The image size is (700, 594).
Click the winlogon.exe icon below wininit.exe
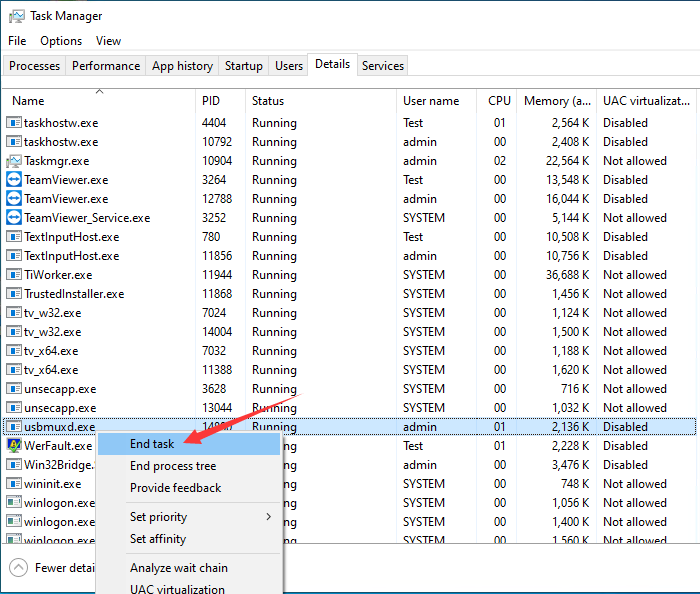(x=14, y=503)
